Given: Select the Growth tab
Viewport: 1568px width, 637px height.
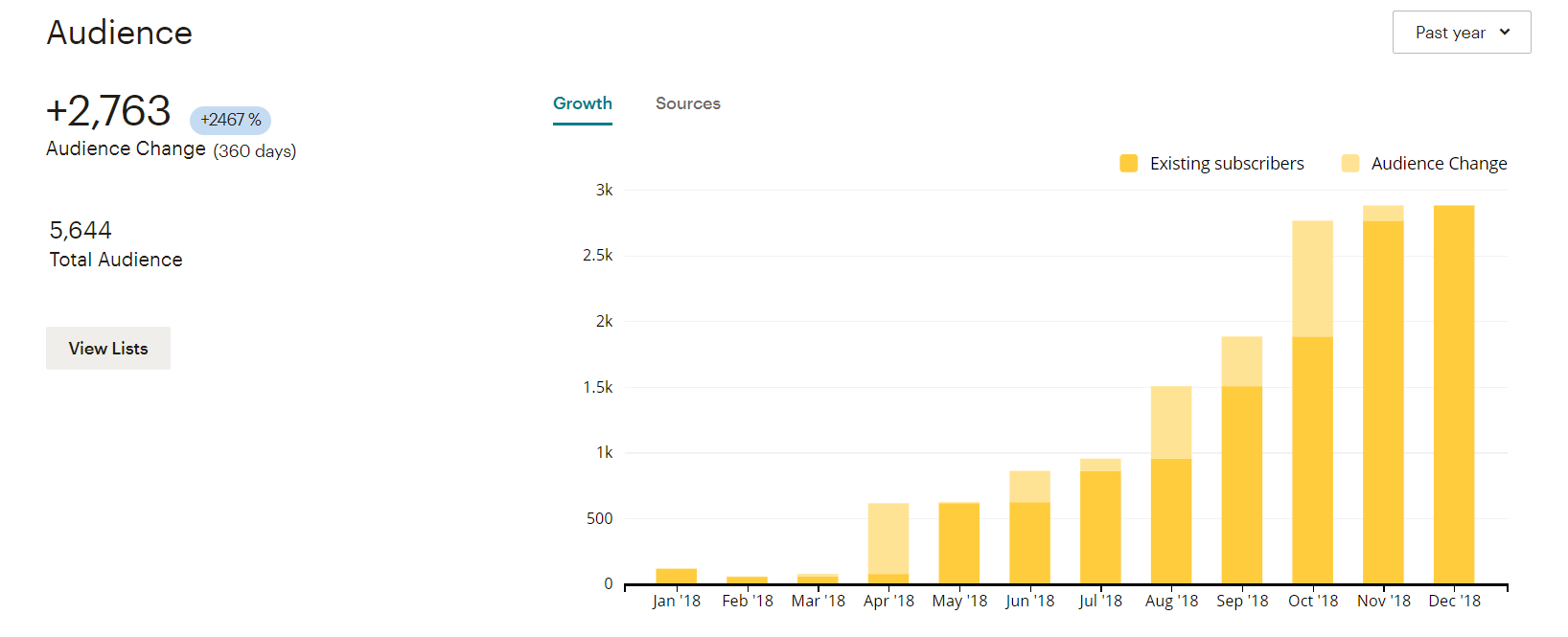Looking at the screenshot, I should click(582, 103).
